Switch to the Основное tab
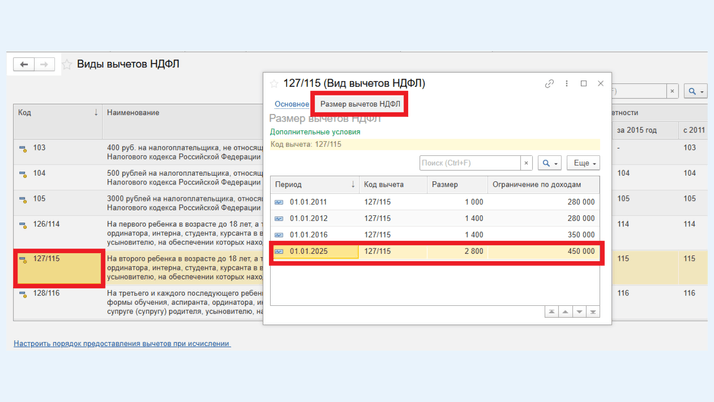Screen dimensions: 714x402 coord(291,104)
